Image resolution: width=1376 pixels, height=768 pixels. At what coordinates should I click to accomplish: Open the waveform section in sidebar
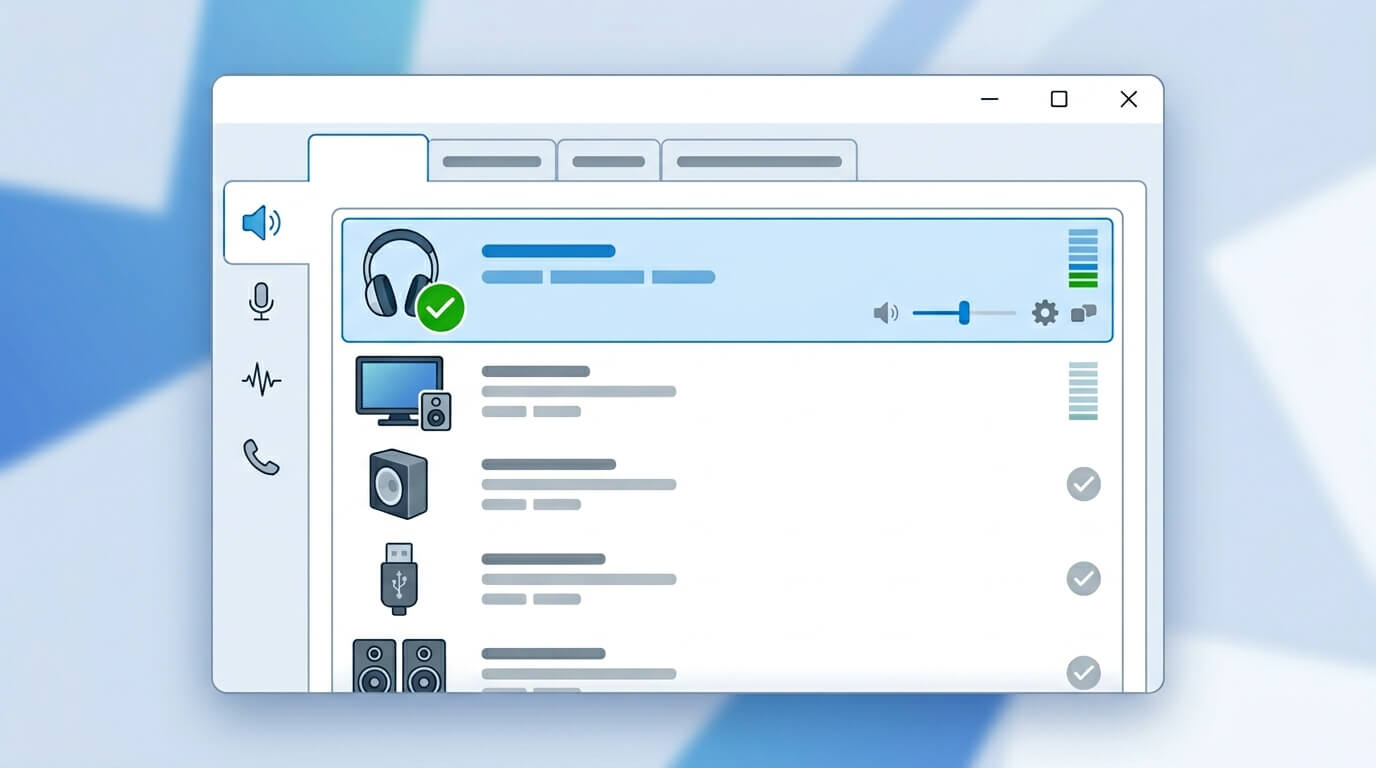(261, 379)
